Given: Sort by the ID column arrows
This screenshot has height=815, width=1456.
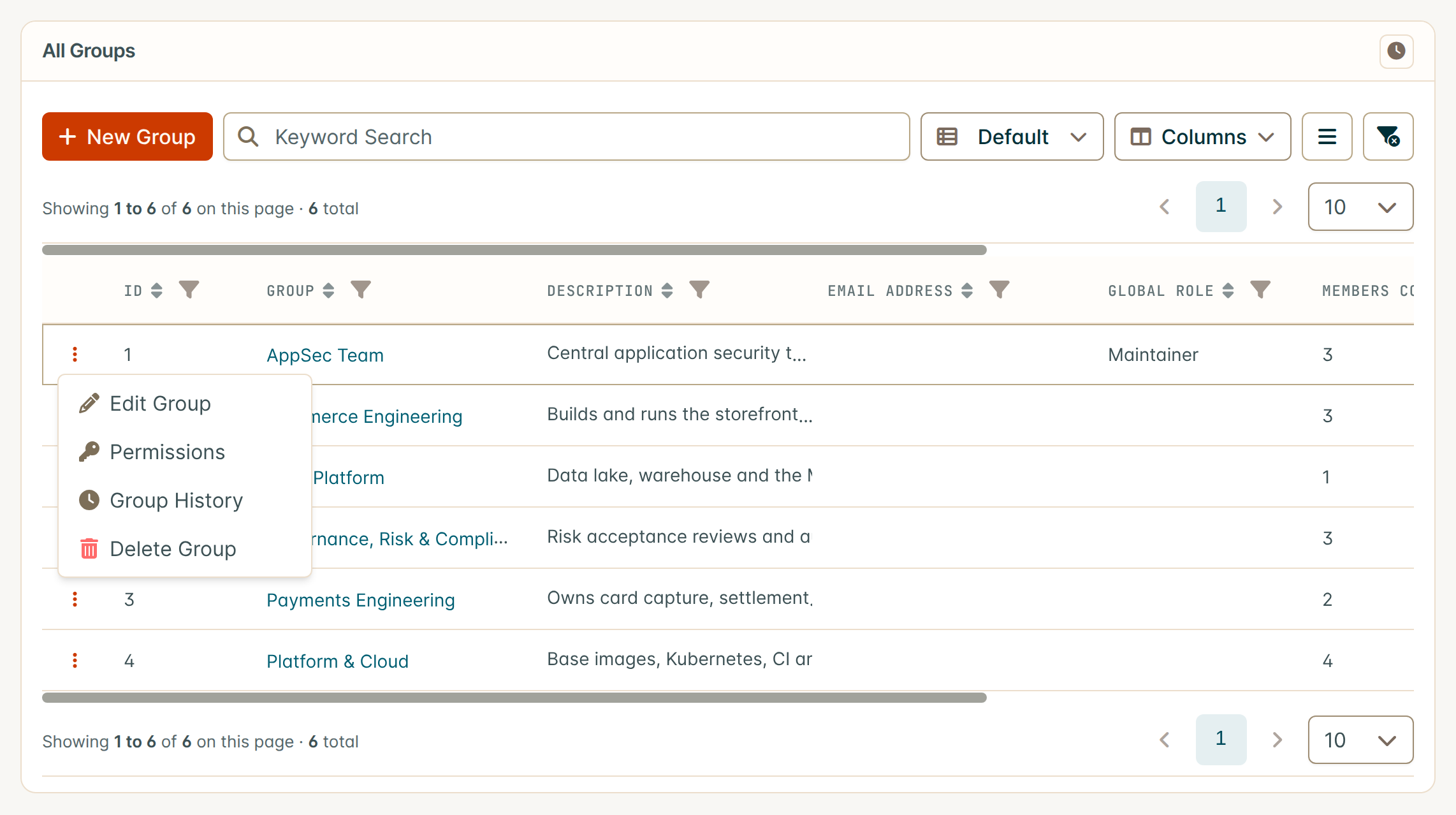Looking at the screenshot, I should click(157, 291).
